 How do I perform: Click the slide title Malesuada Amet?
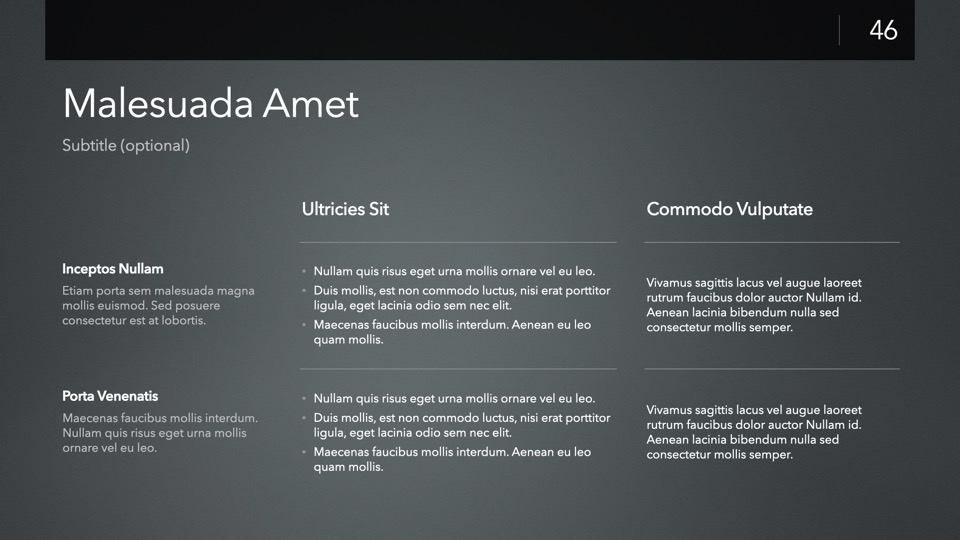pos(210,104)
